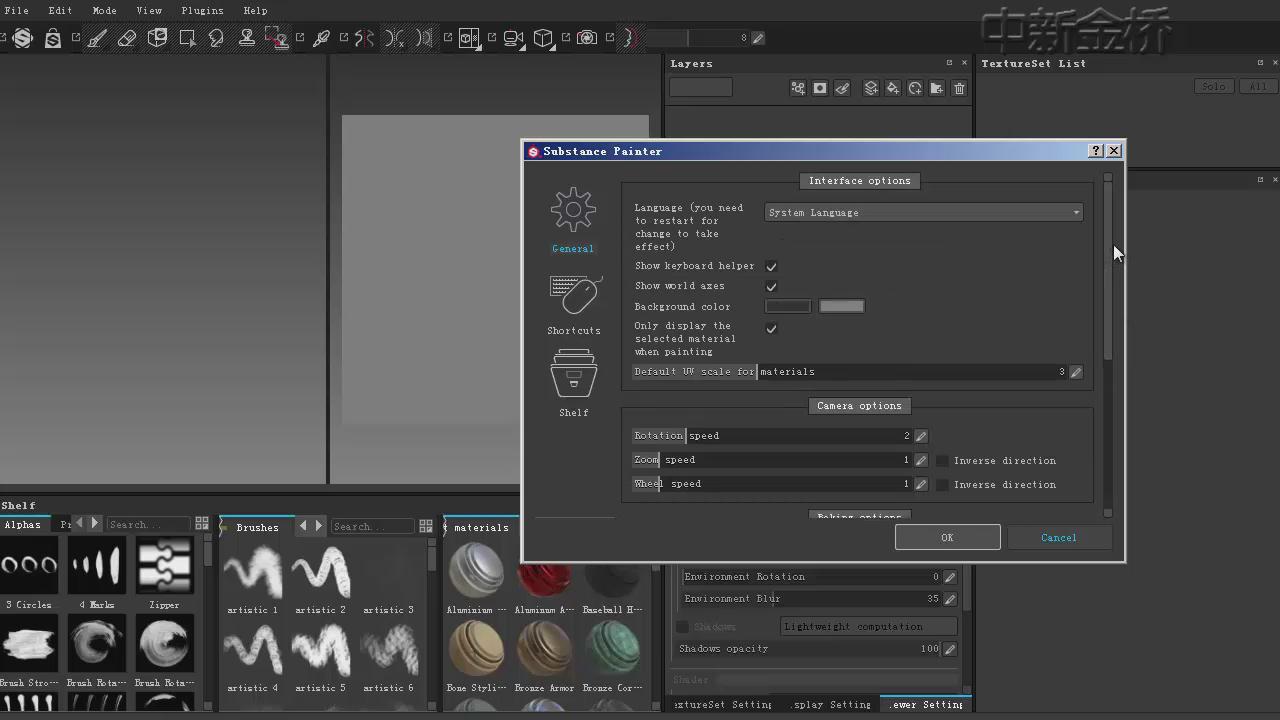
Task: Click add layer stack icon in Layers
Action: tap(871, 88)
